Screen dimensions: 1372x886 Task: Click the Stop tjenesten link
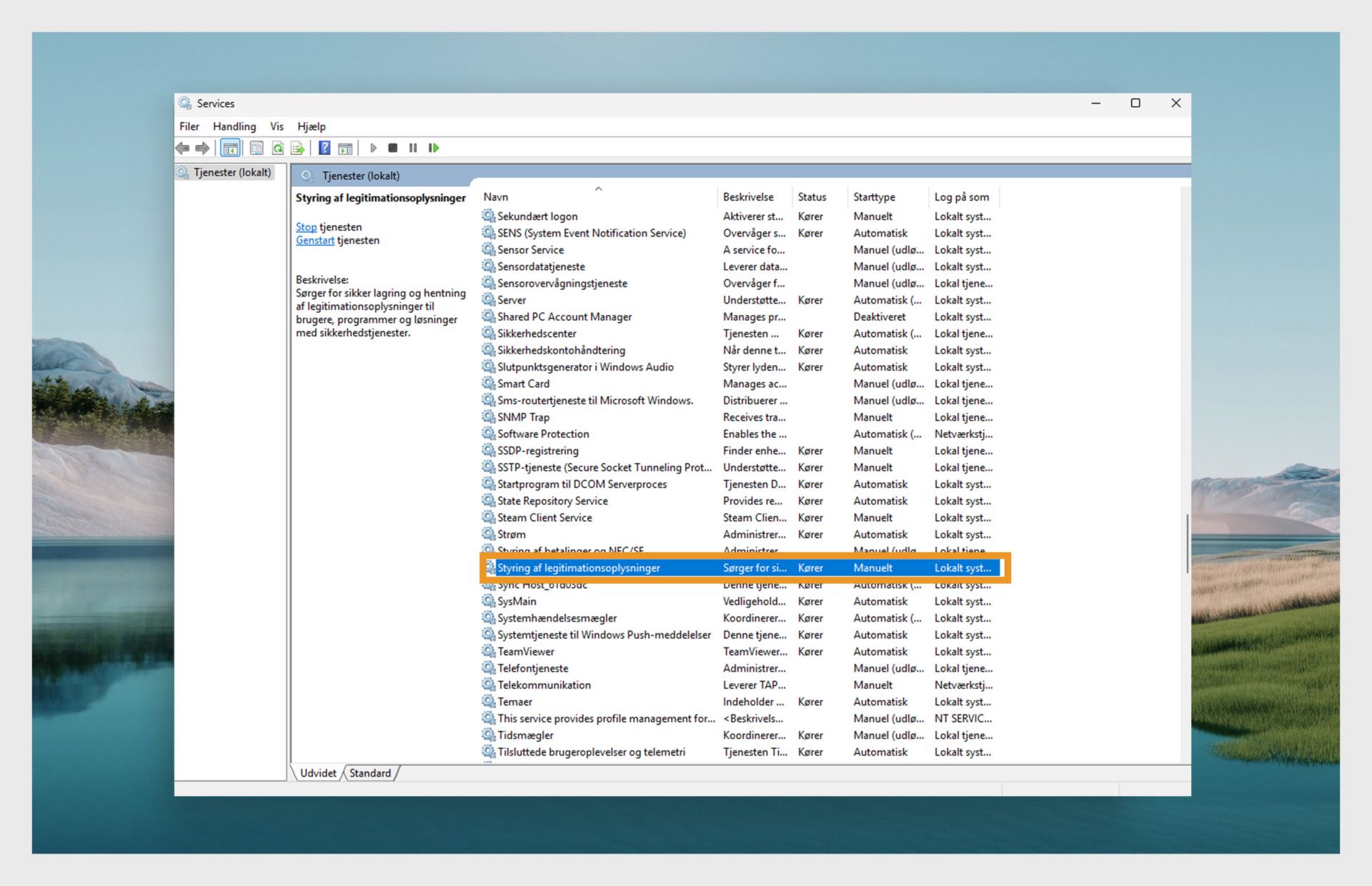[306, 227]
